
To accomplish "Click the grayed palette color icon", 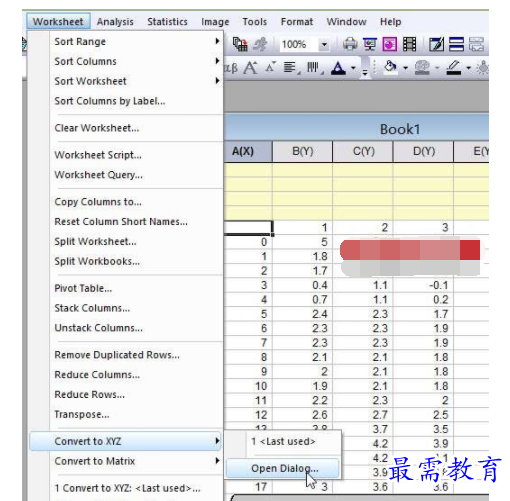I will (422, 68).
